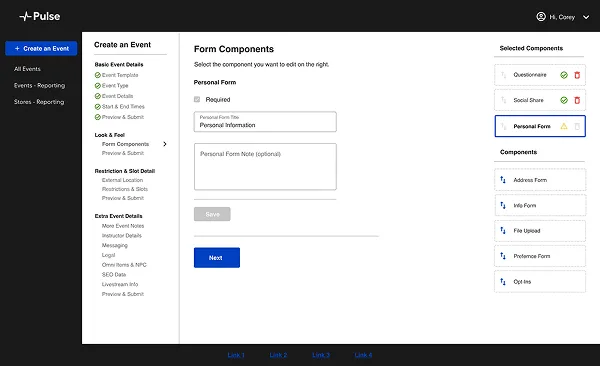Screen dimensions: 600x366
Task: Click chevron next to Form Components
Action: [165, 144]
